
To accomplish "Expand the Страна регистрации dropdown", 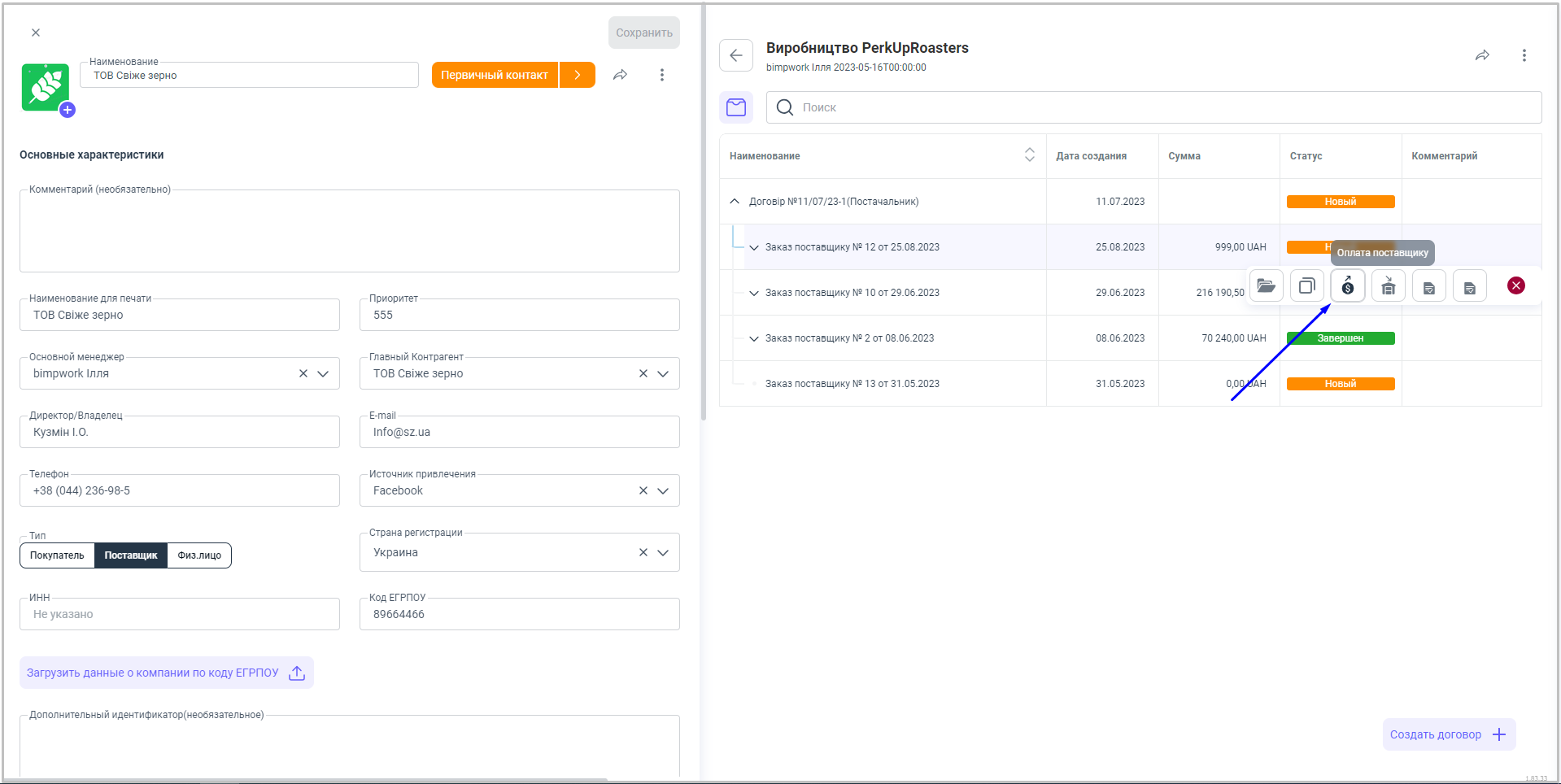I will click(x=663, y=553).
